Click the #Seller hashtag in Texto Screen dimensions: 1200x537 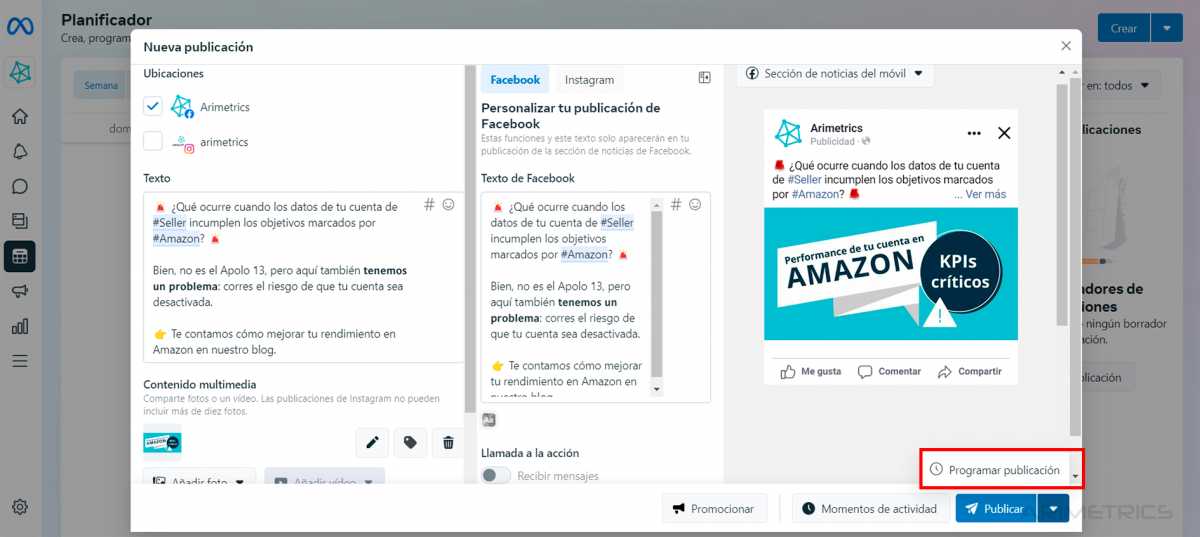tap(169, 223)
